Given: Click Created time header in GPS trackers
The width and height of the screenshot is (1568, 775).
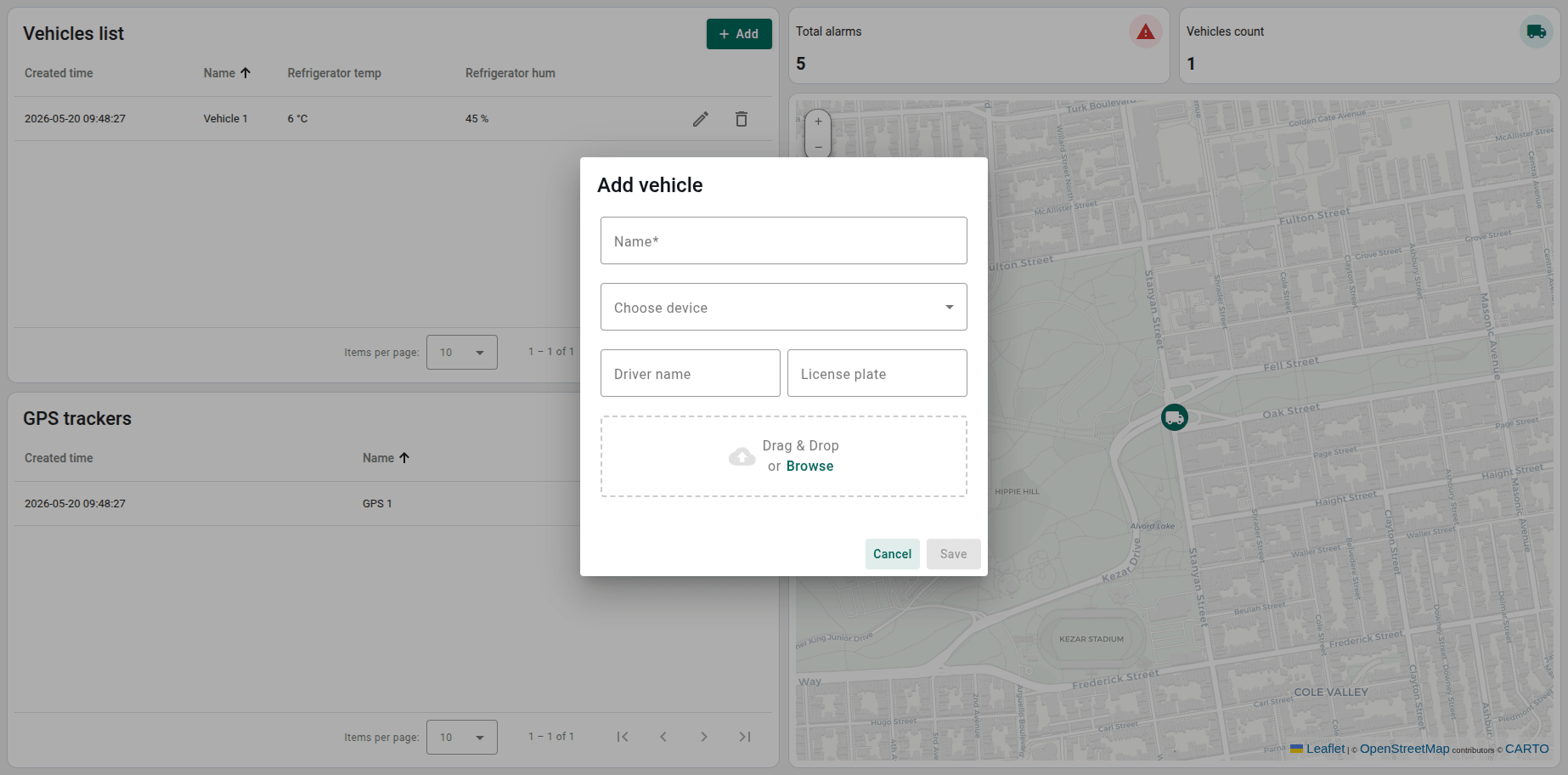Looking at the screenshot, I should click(x=59, y=458).
